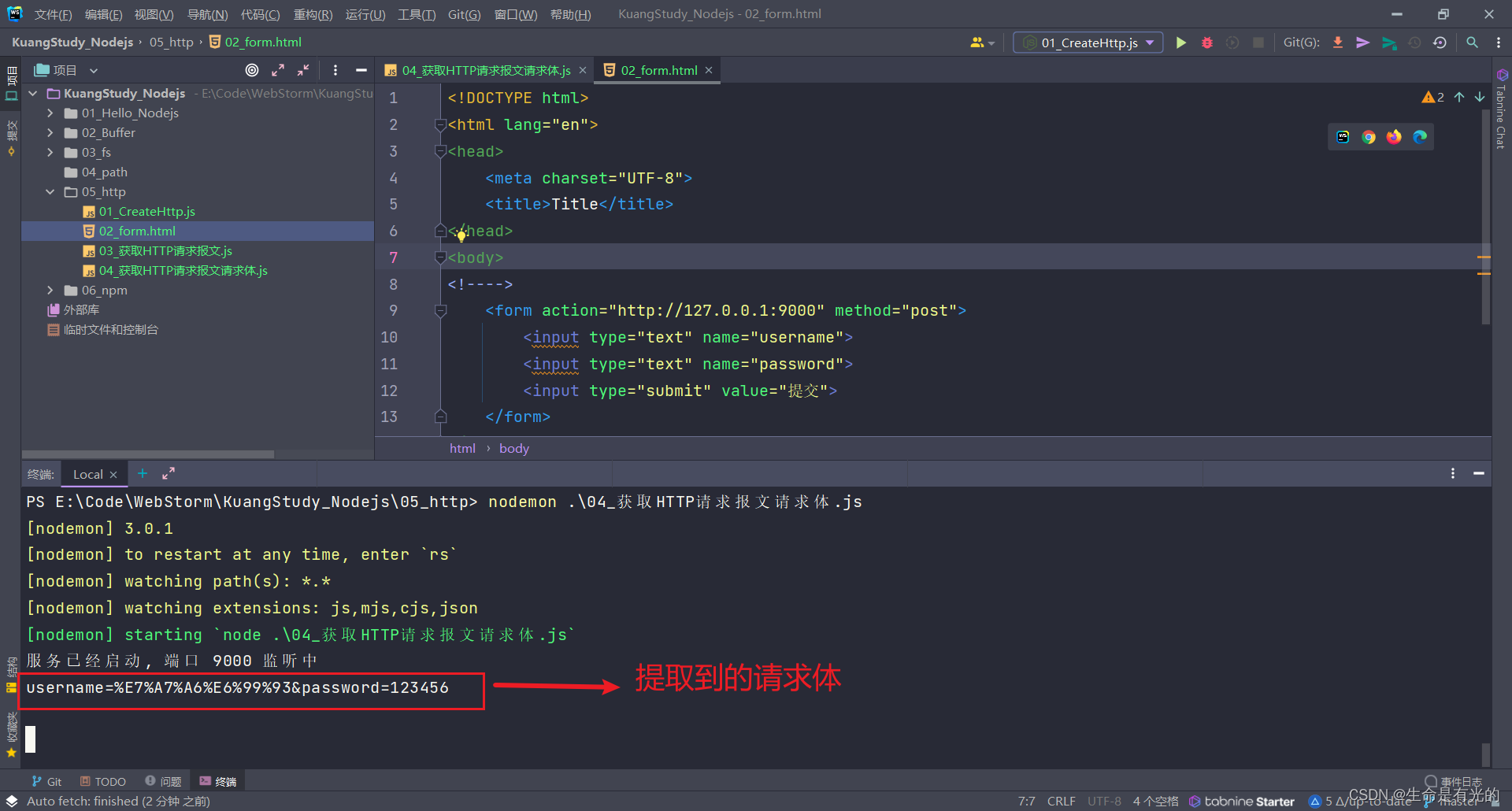Click 05_http in navigation path
Image resolution: width=1512 pixels, height=811 pixels.
(171, 42)
